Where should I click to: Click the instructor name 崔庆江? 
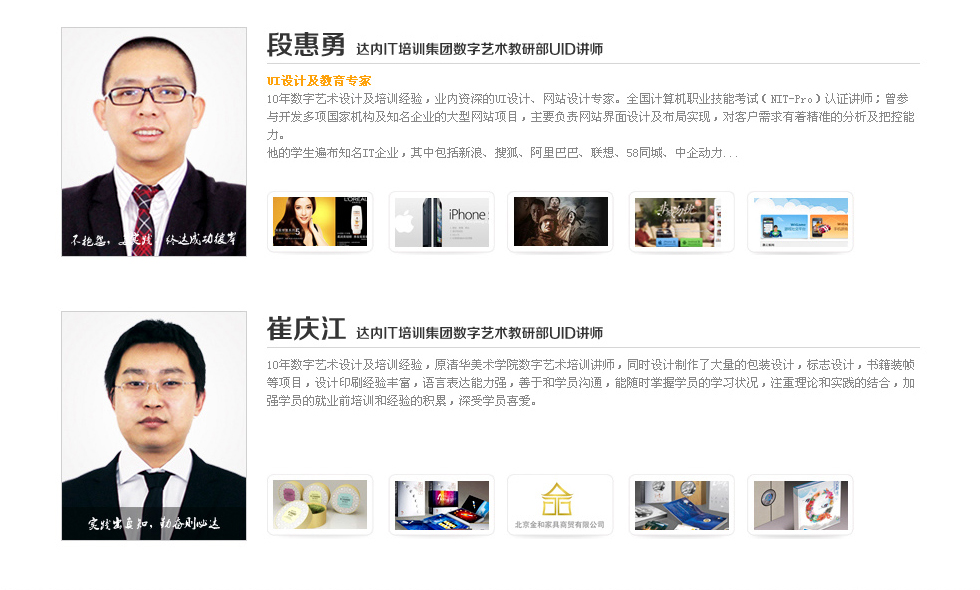[306, 329]
